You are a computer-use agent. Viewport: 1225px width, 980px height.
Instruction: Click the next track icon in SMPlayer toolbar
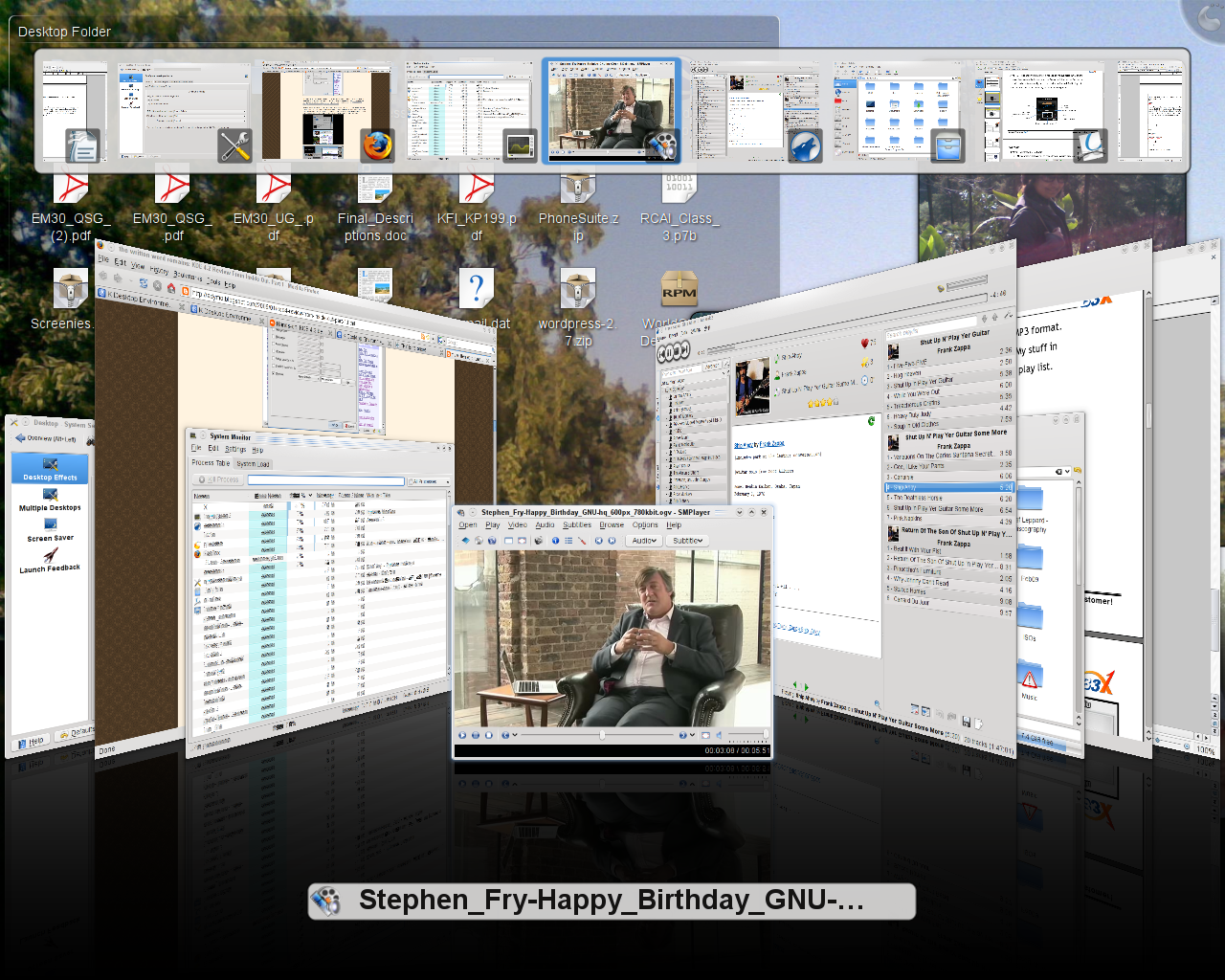click(x=612, y=541)
